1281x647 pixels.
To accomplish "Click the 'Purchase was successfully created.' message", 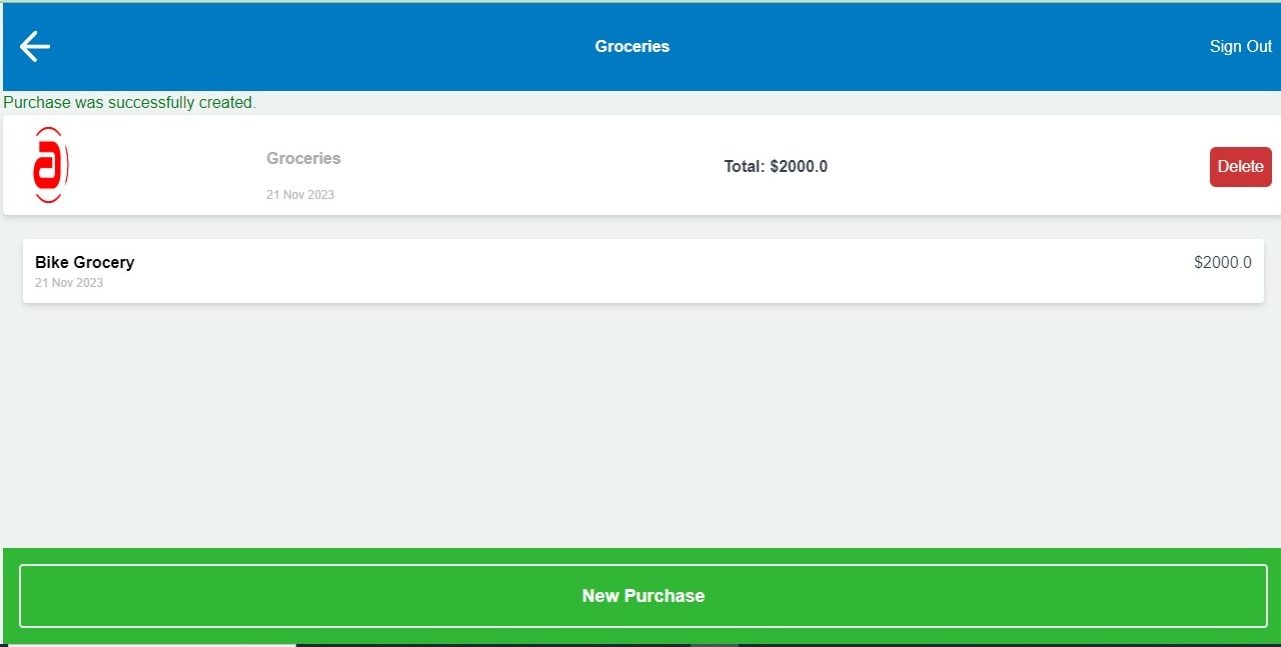I will tap(130, 102).
